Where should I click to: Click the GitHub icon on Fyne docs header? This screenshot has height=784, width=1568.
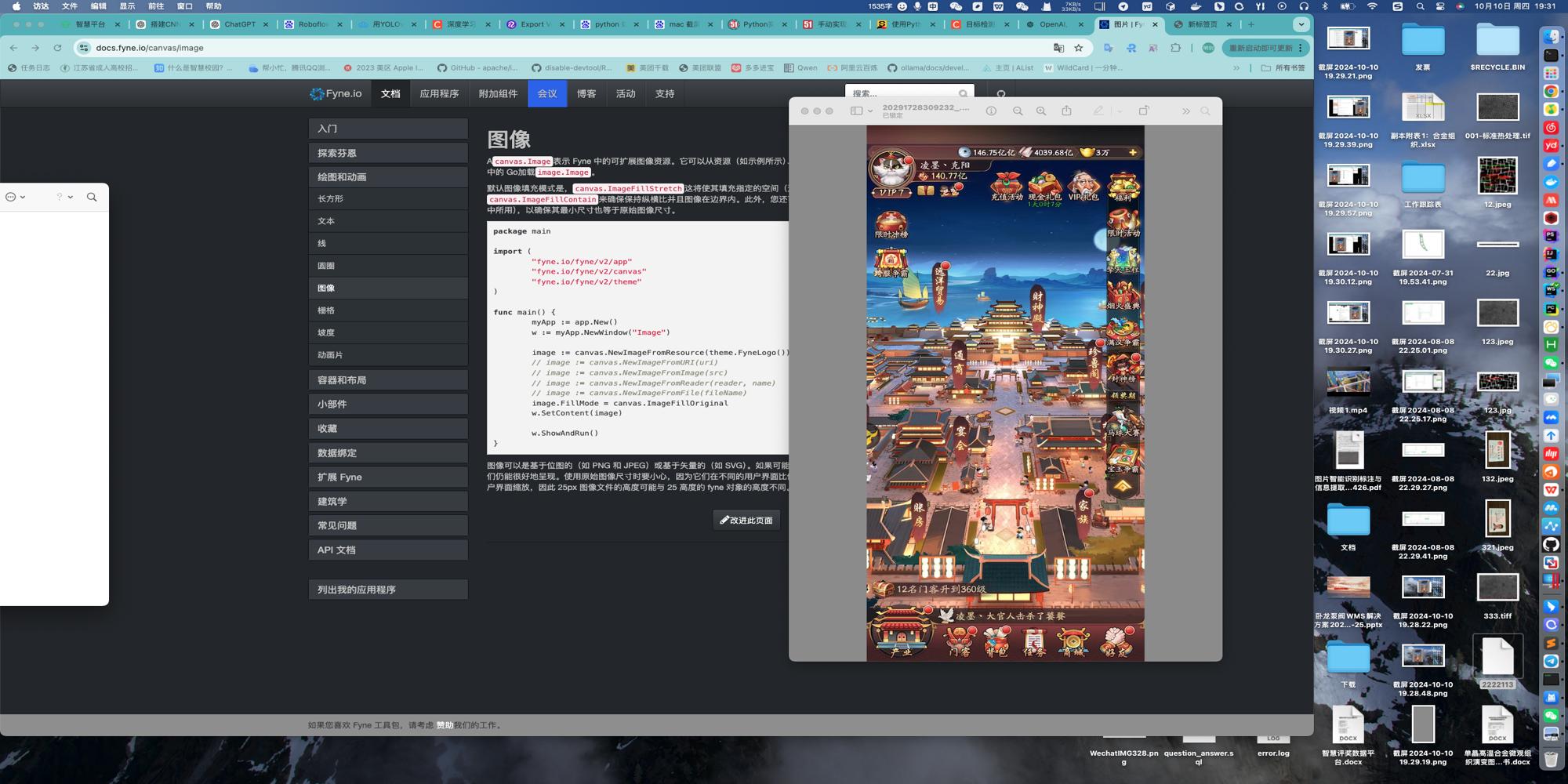(1001, 94)
